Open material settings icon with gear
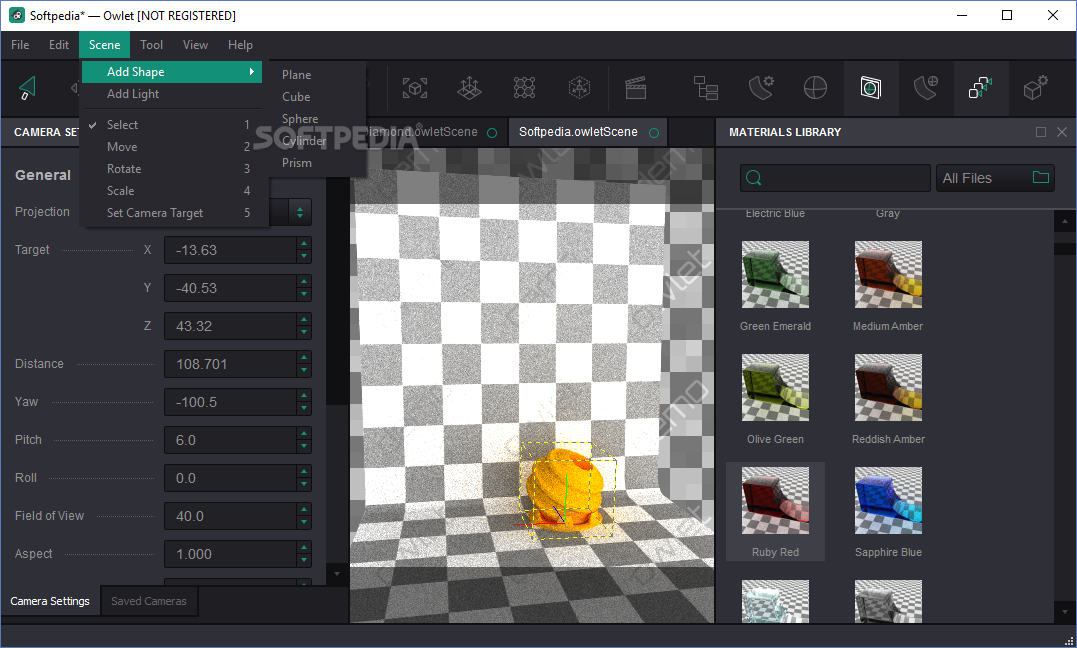The image size is (1077, 648). [x=761, y=88]
